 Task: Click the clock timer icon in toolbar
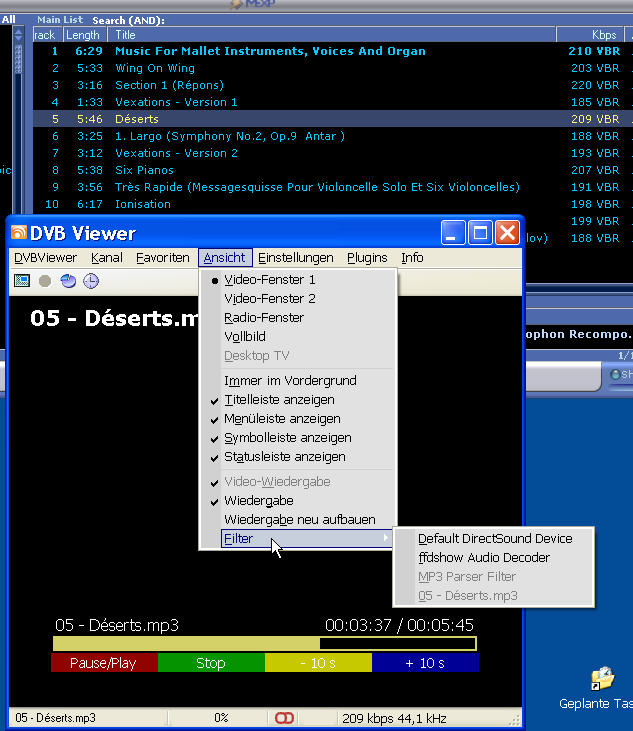(90, 281)
